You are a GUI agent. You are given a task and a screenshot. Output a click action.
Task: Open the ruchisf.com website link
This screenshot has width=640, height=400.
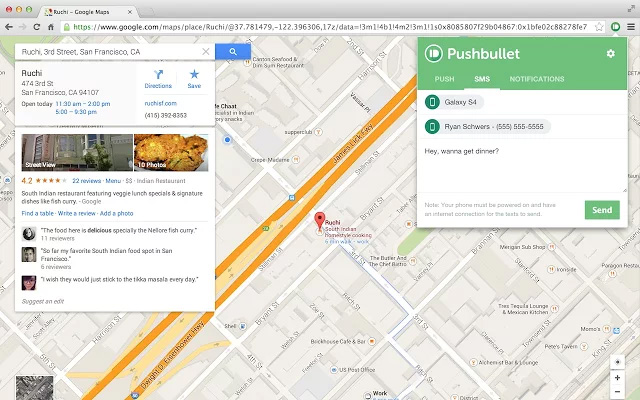(x=159, y=102)
